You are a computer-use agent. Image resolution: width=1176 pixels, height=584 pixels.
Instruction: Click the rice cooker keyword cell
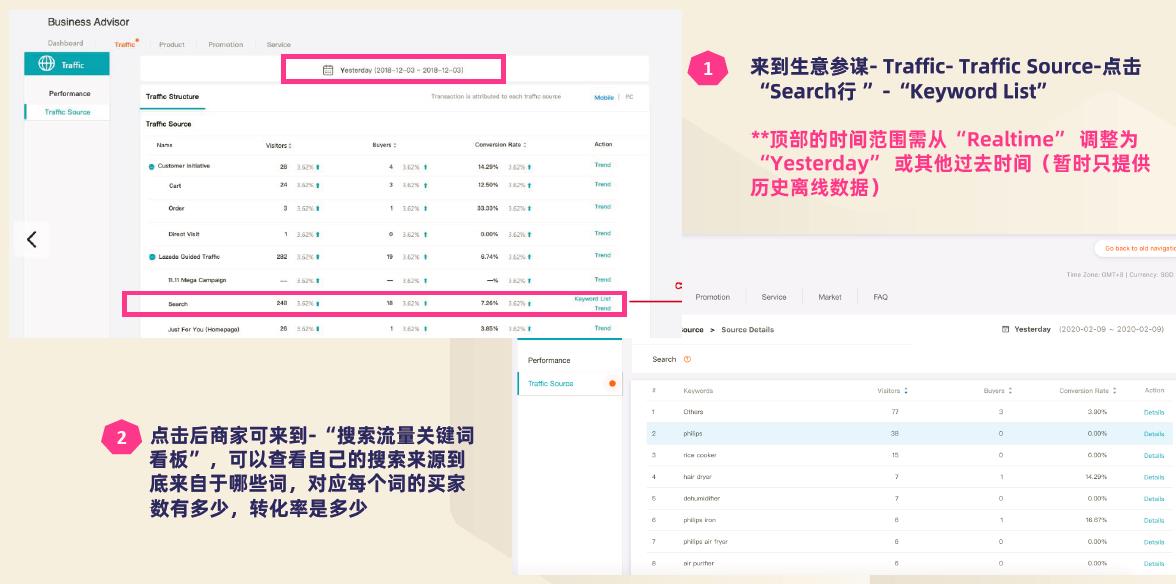click(x=698, y=455)
